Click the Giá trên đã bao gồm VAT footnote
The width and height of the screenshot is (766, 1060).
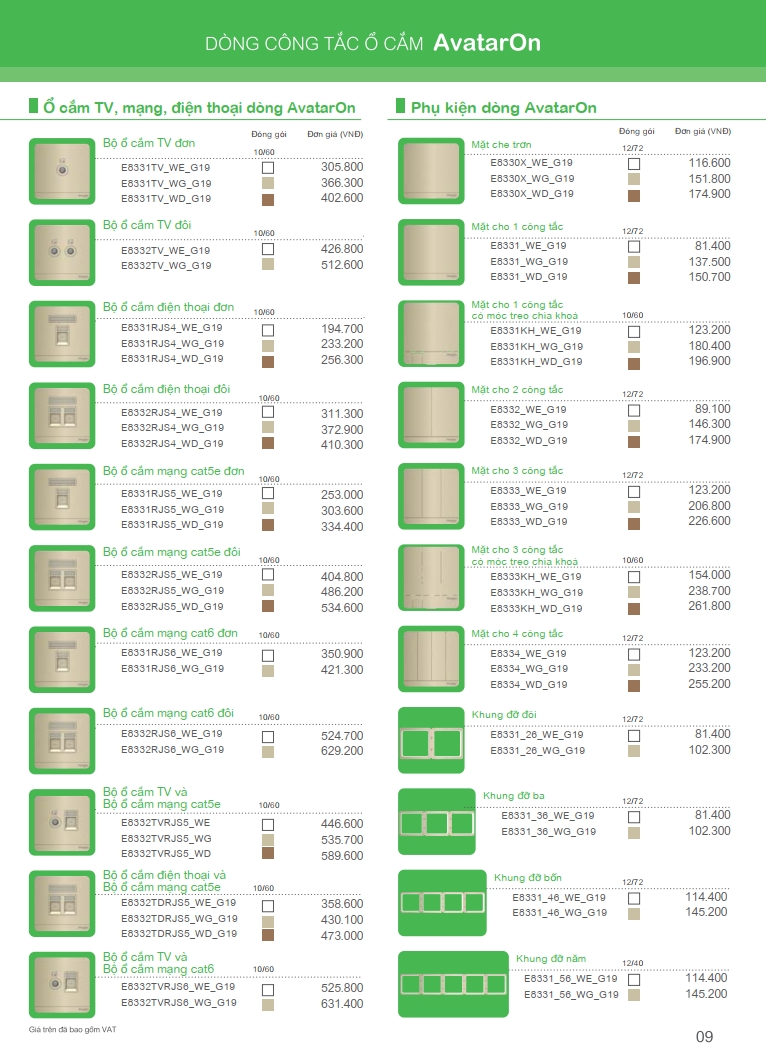click(72, 1030)
